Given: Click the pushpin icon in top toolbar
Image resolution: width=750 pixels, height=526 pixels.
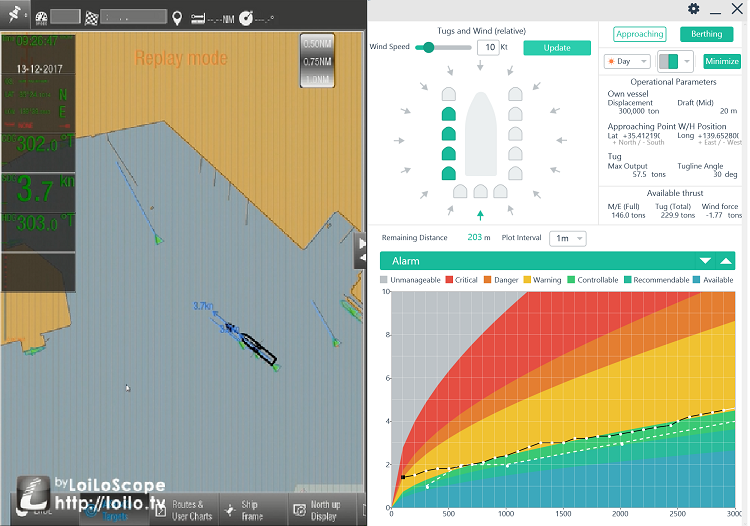Looking at the screenshot, I should click(15, 15).
